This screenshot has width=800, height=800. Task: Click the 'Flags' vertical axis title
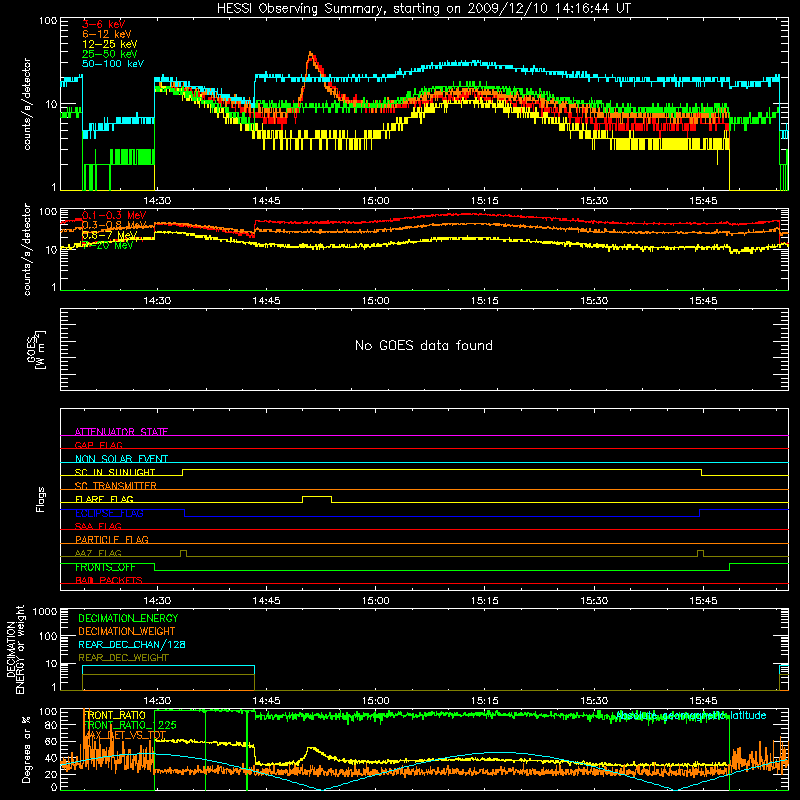[x=40, y=499]
